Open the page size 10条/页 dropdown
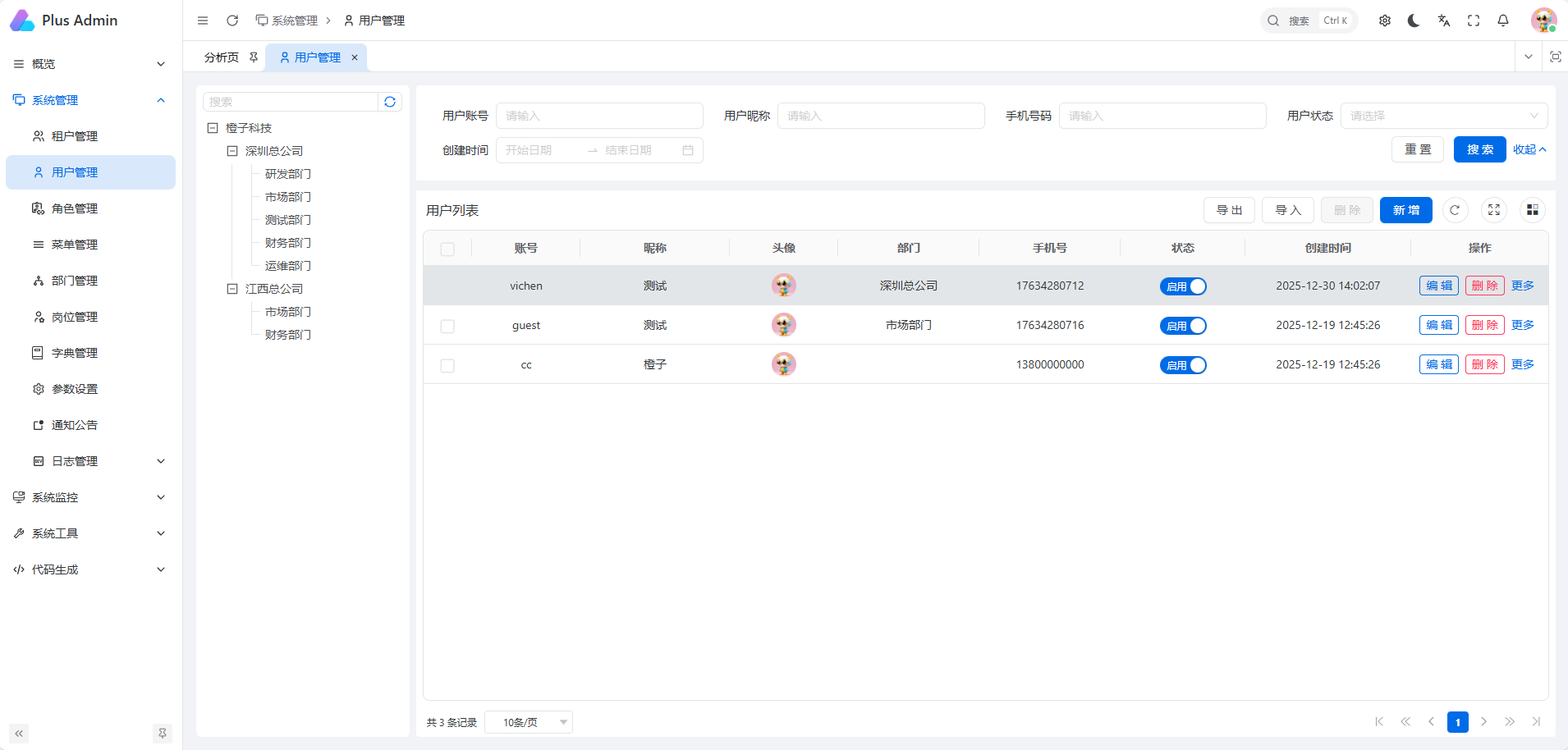Image resolution: width=1568 pixels, height=750 pixels. click(x=528, y=722)
